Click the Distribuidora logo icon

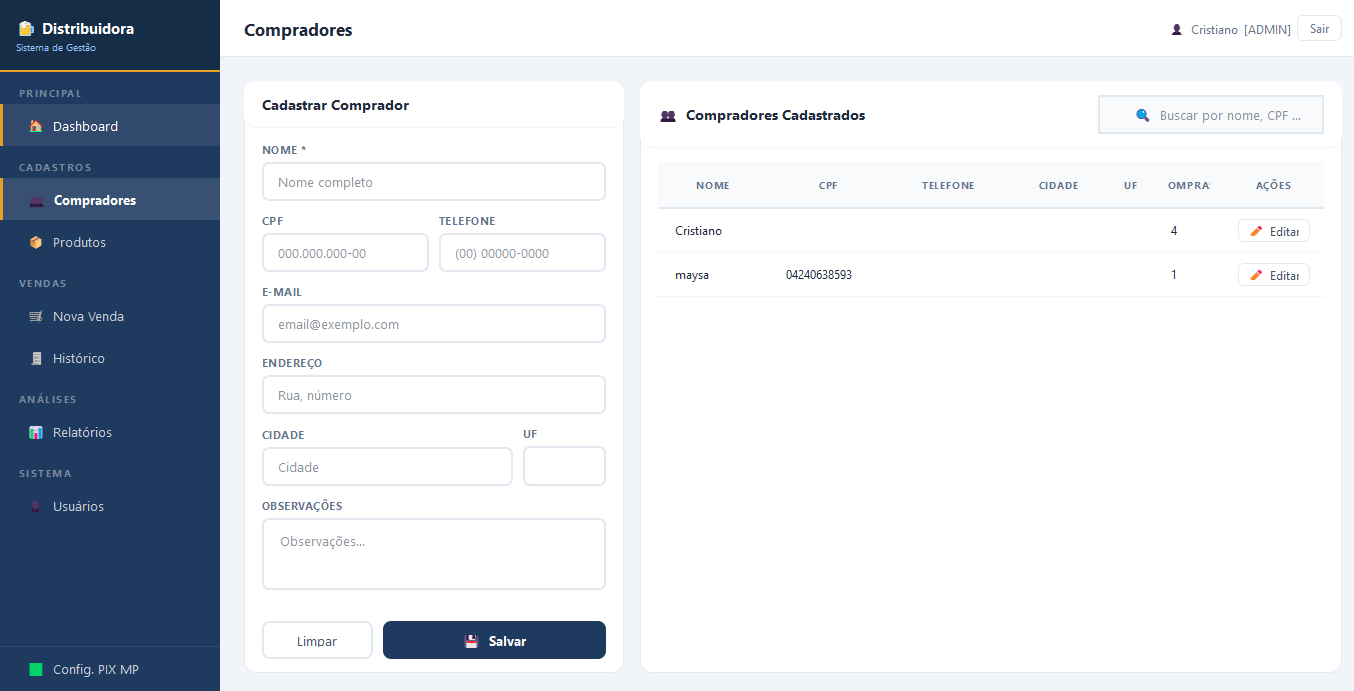pyautogui.click(x=26, y=29)
